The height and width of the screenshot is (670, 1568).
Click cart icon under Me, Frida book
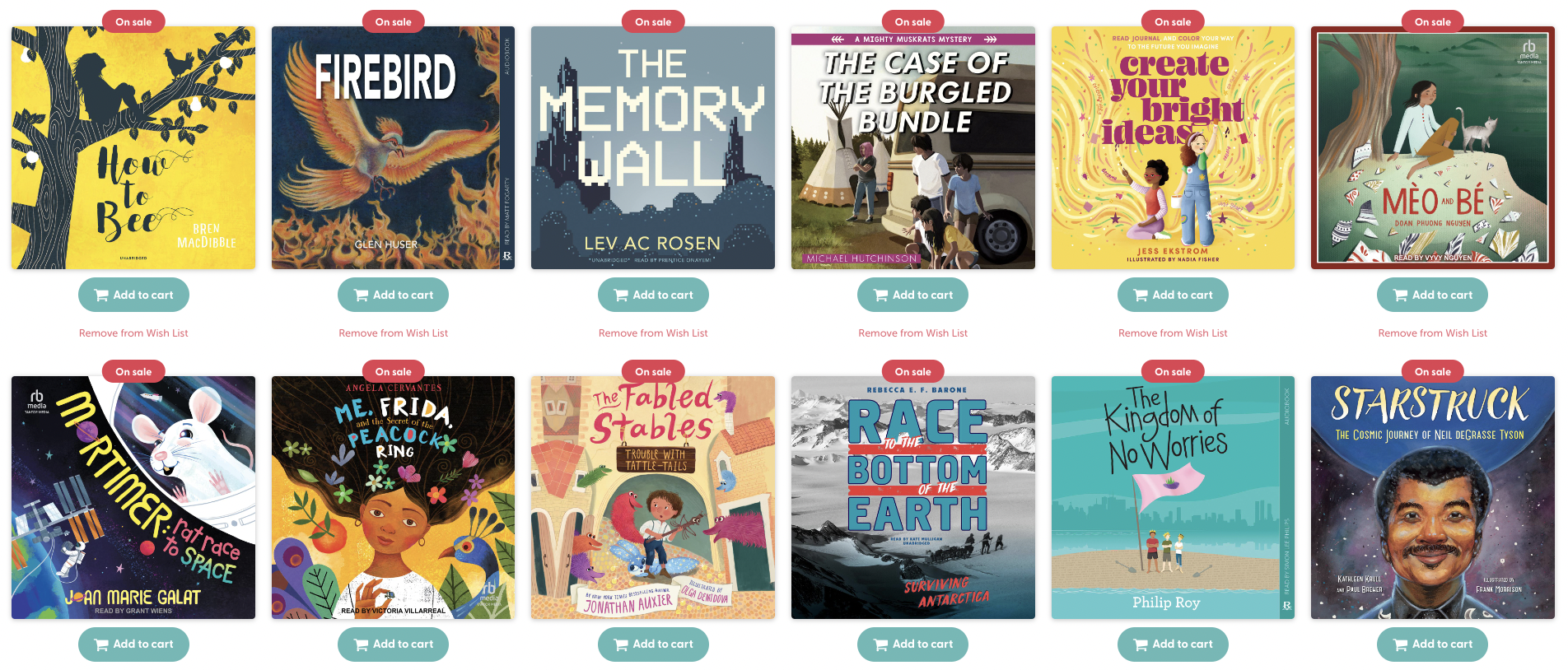tap(362, 644)
